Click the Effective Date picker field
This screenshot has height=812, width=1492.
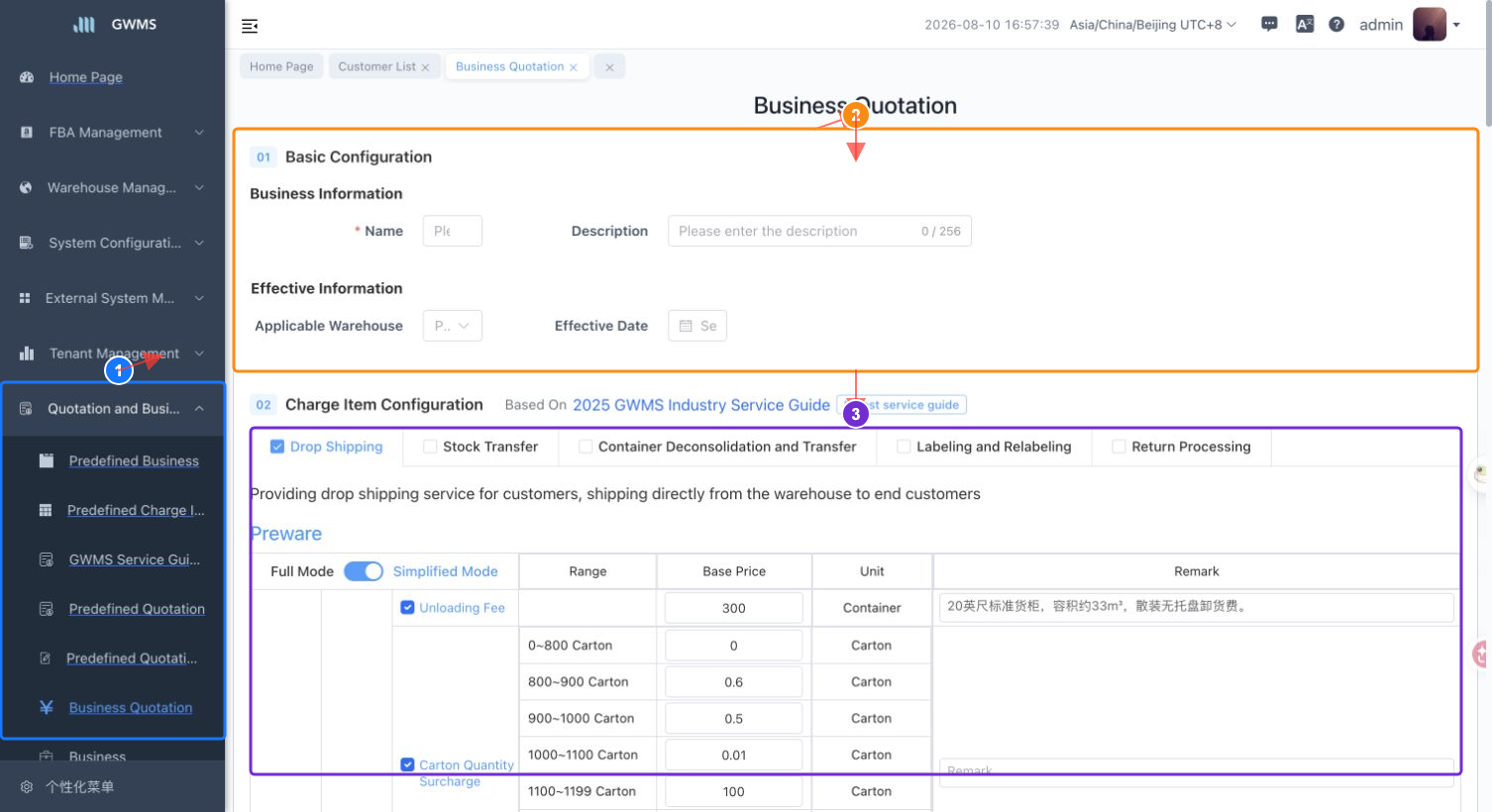(x=697, y=326)
